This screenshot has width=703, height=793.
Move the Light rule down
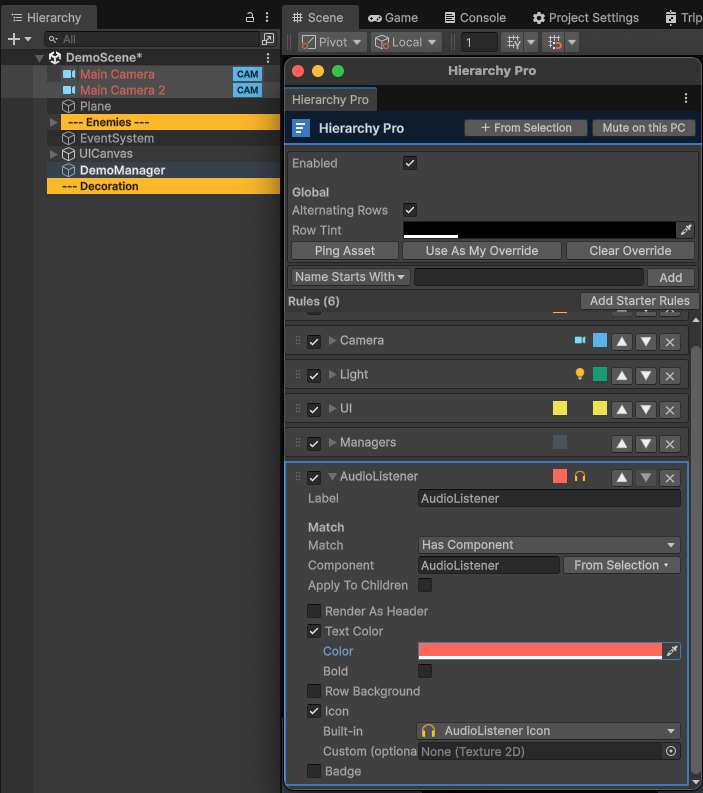pyautogui.click(x=646, y=375)
